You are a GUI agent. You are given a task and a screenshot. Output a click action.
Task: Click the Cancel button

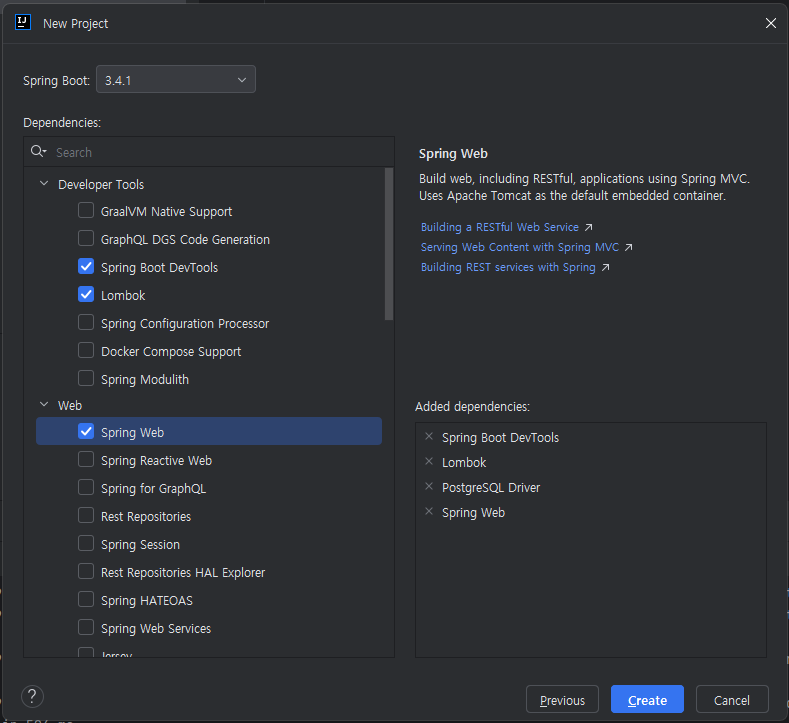coord(732,699)
